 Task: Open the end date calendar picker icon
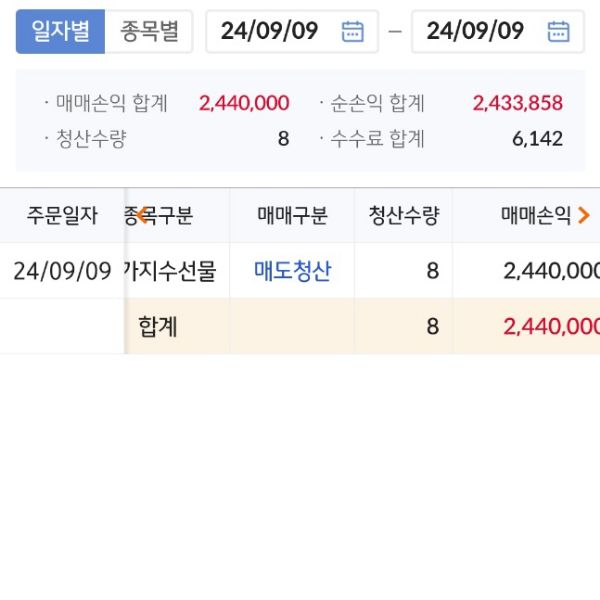pos(558,31)
